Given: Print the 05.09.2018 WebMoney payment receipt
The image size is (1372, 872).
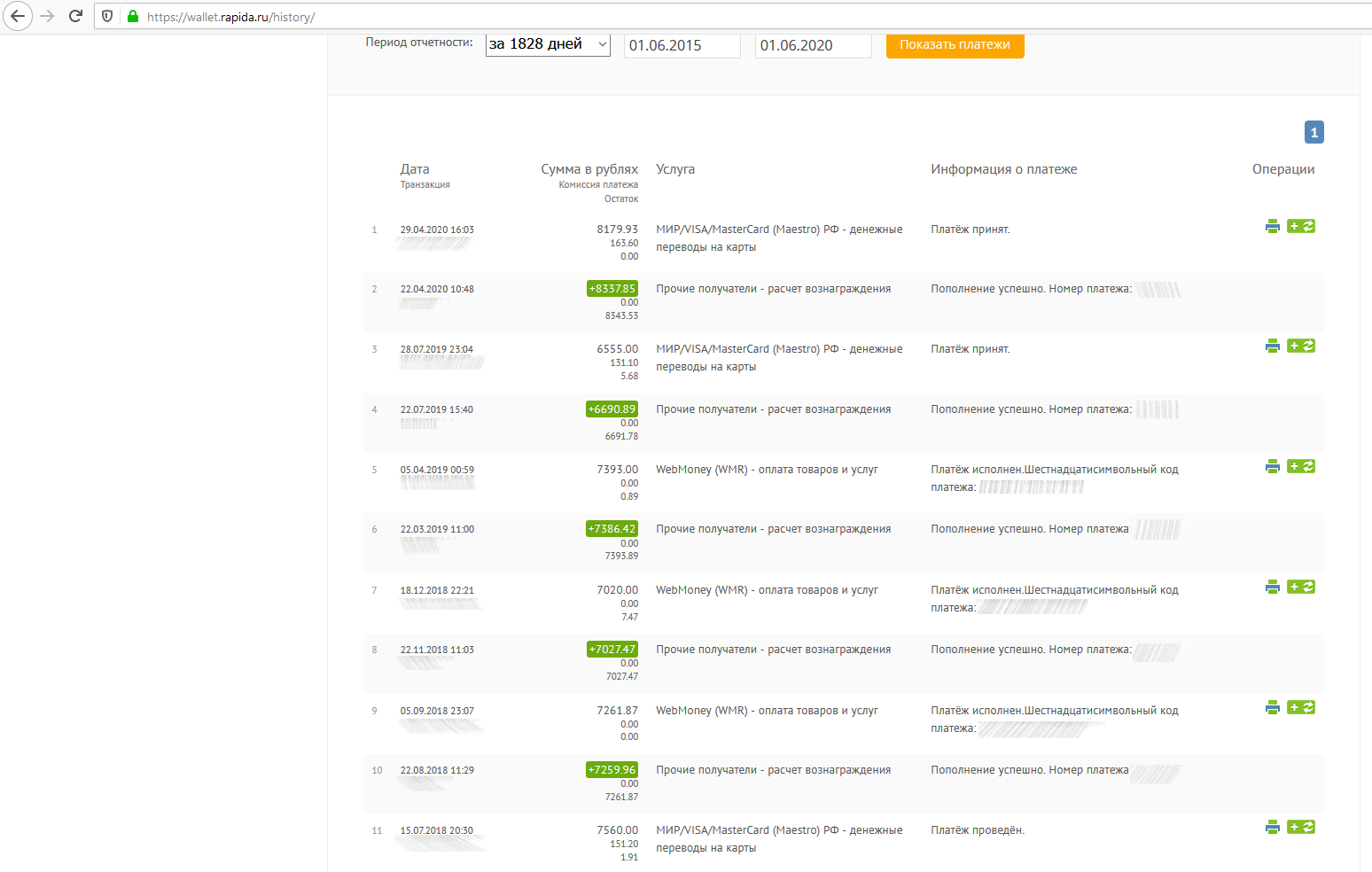Looking at the screenshot, I should (x=1273, y=707).
